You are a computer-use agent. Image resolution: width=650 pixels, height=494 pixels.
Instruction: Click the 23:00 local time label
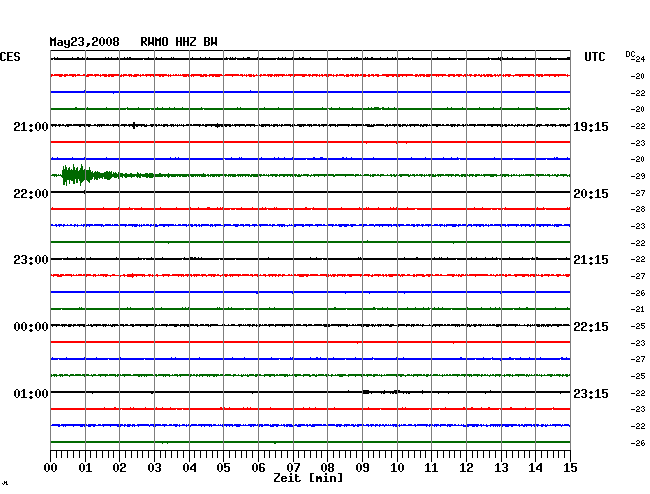click(31, 260)
